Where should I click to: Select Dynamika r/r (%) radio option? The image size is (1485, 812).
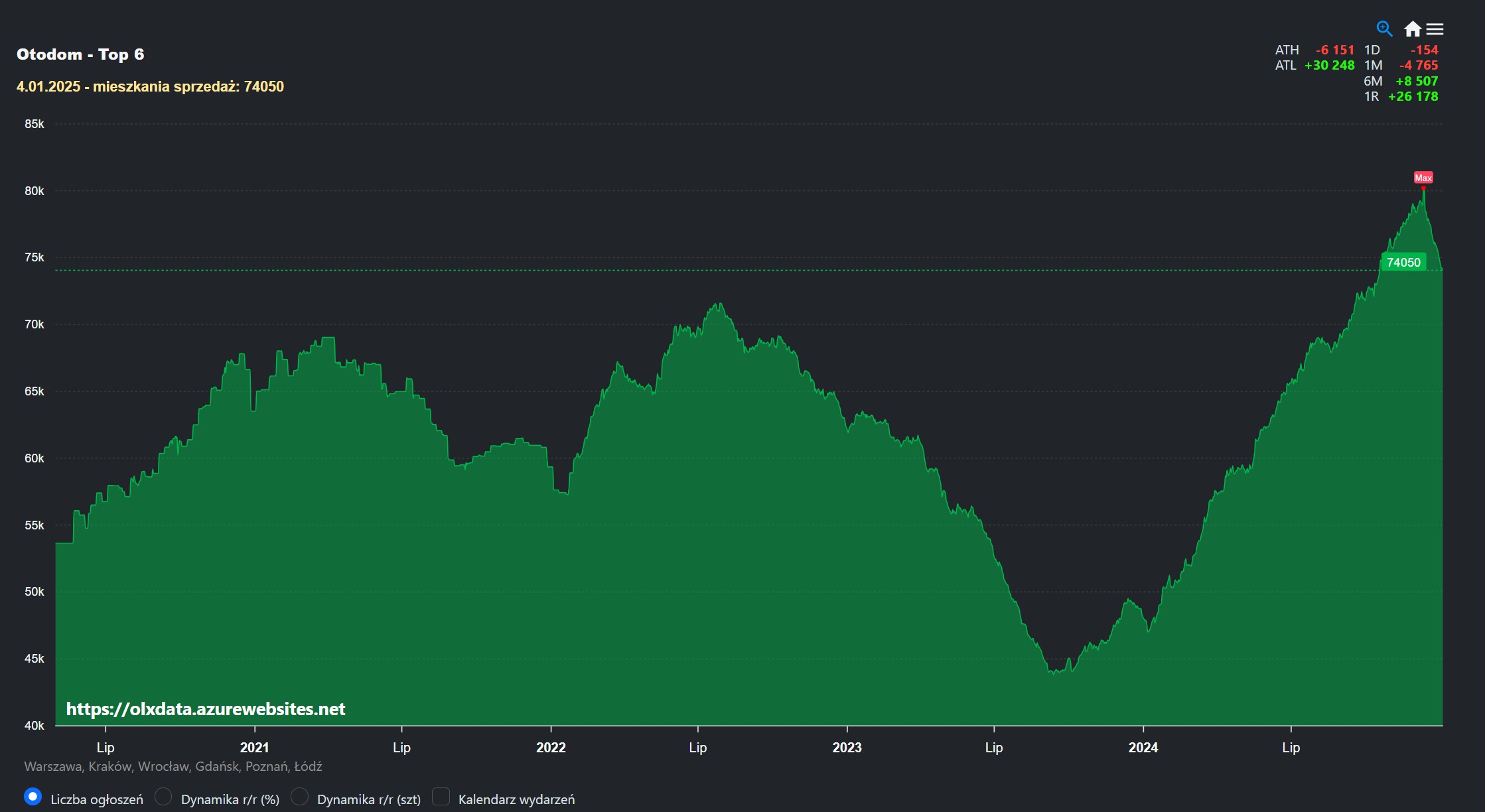pos(163,797)
